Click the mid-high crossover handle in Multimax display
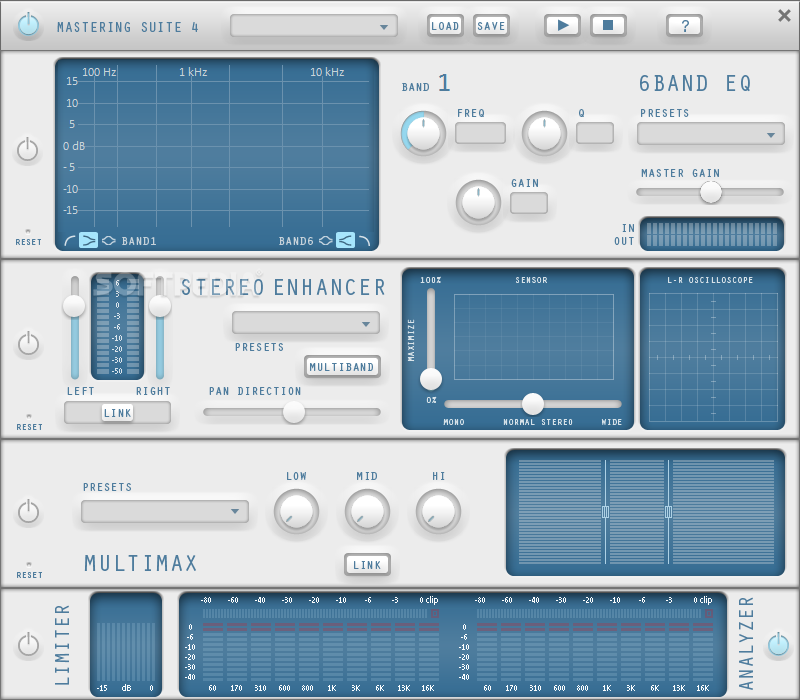 [668, 512]
